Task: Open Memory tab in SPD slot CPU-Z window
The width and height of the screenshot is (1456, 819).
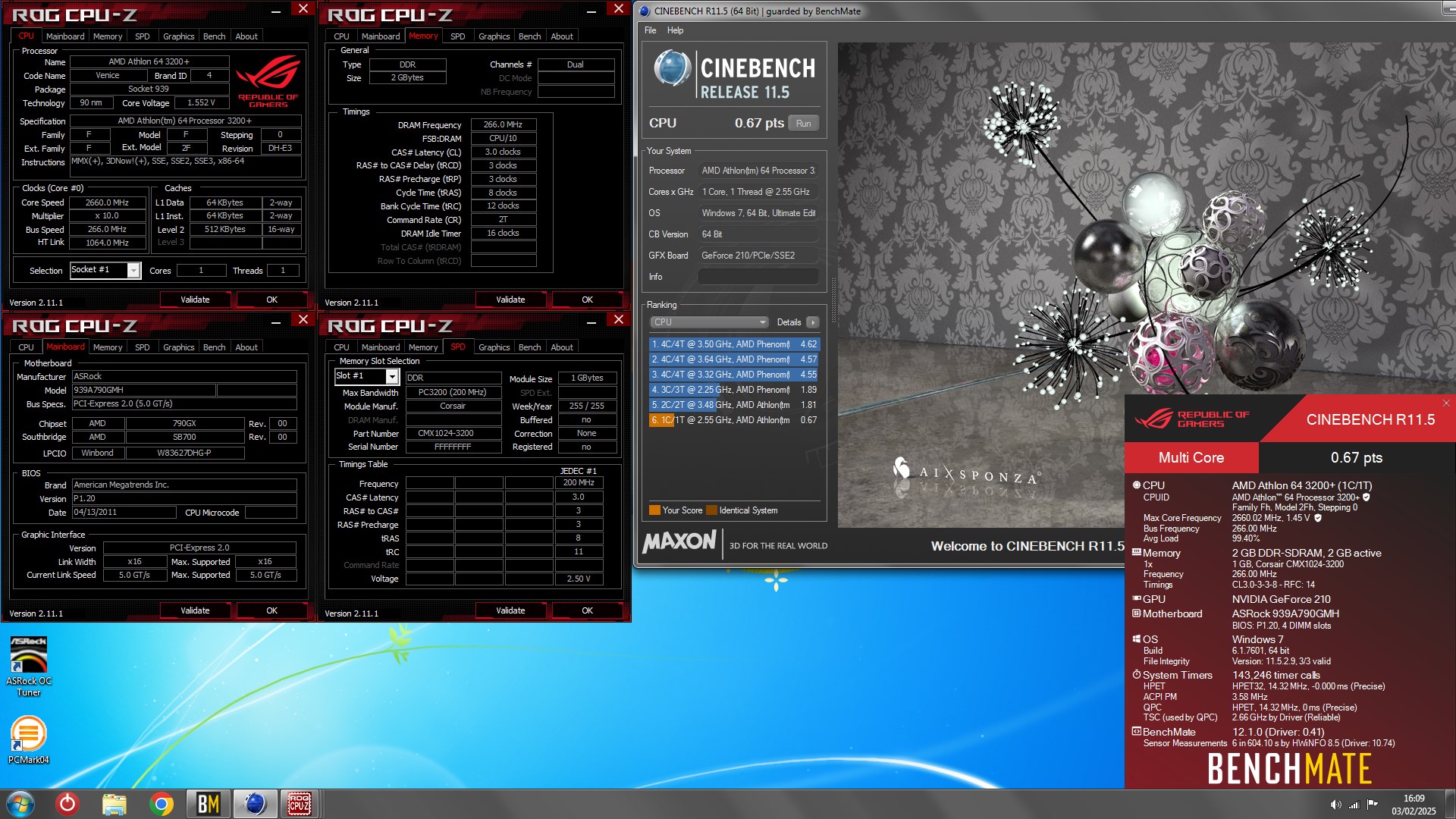Action: [x=423, y=347]
